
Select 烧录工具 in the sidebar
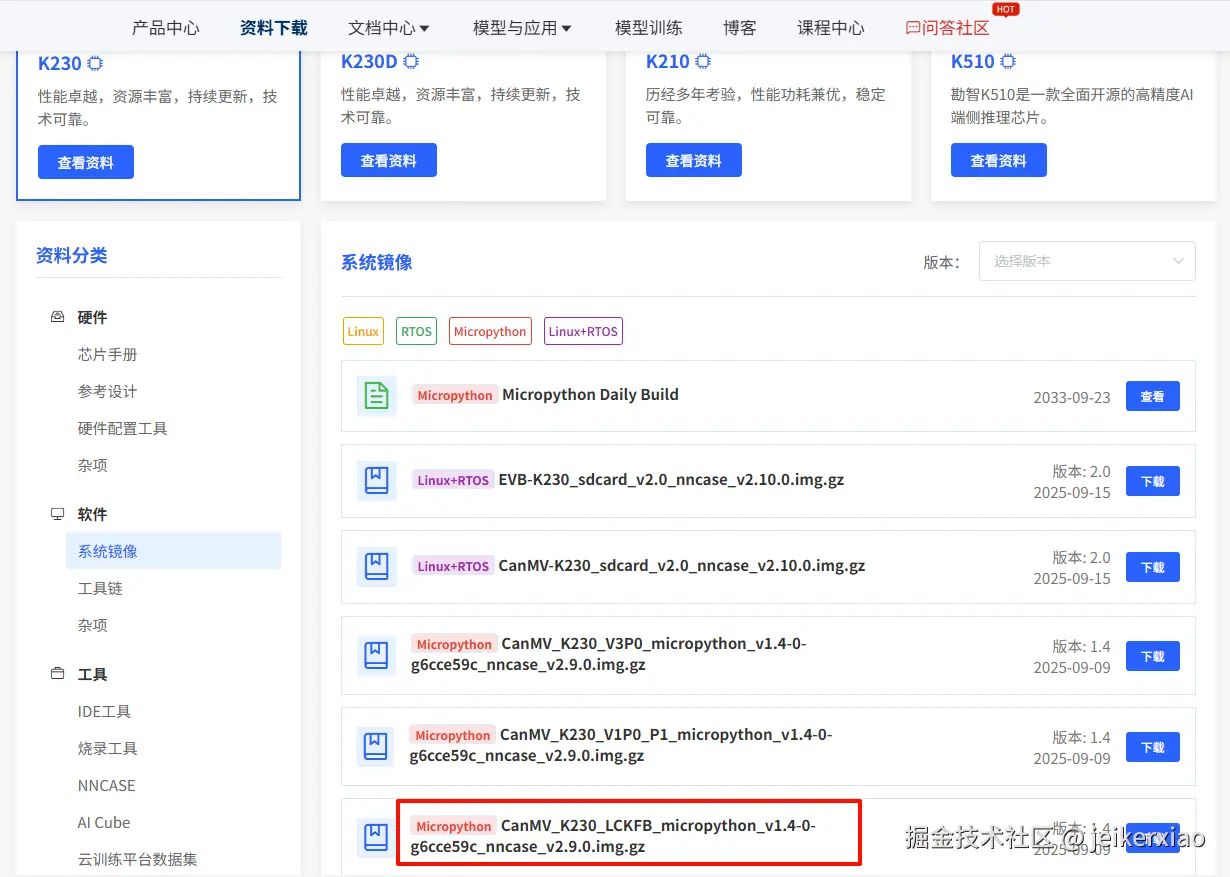pyautogui.click(x=107, y=748)
